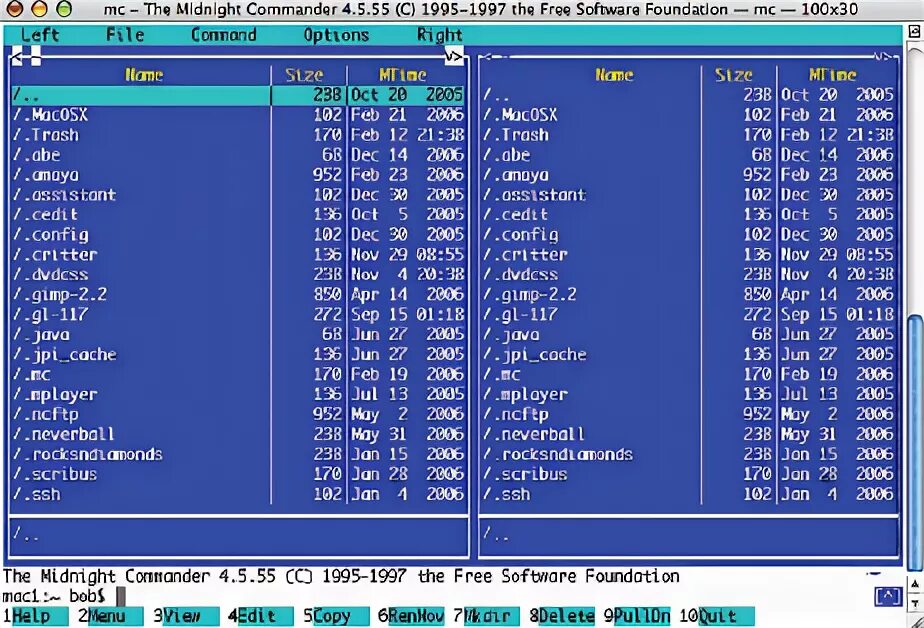Select /.critter in the left panel

coord(238,254)
